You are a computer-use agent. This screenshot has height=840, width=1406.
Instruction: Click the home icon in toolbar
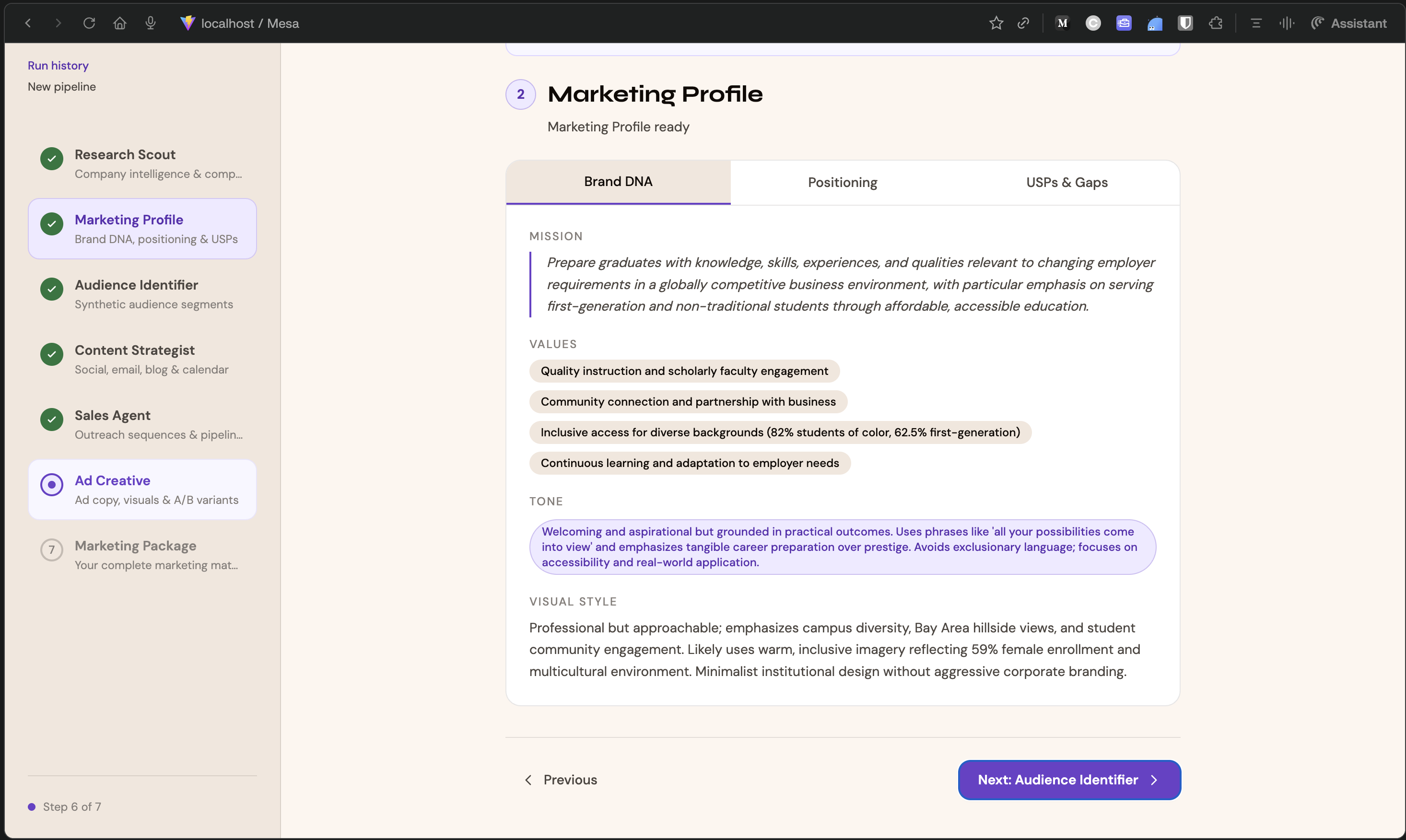point(119,23)
